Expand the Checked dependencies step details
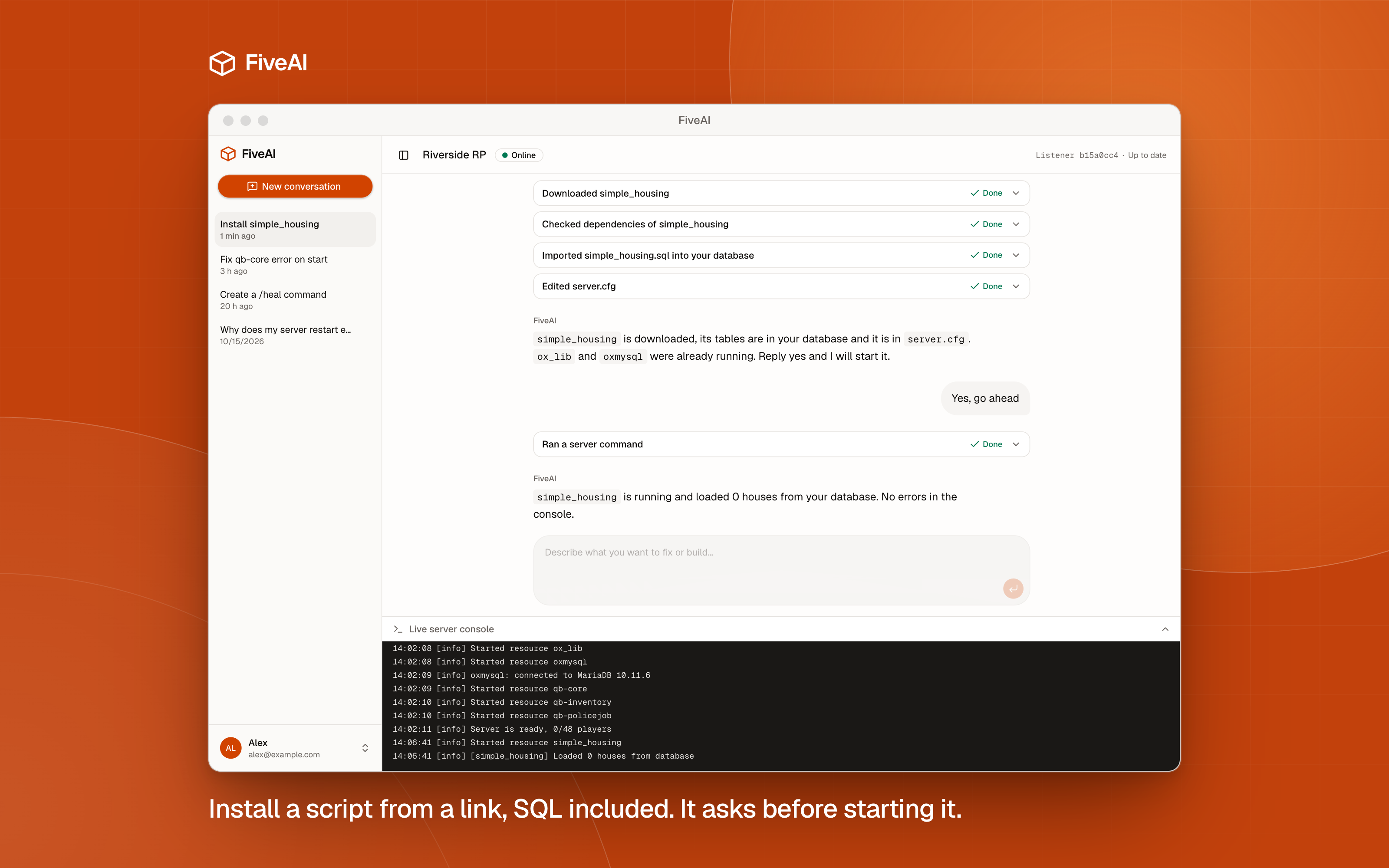Screen dimensions: 1389x868 (1016, 224)
